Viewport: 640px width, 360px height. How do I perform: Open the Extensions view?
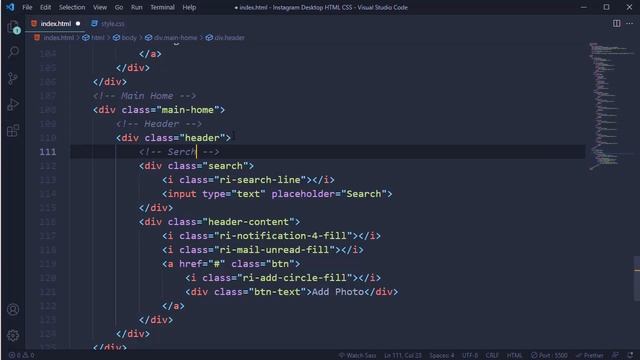tap(13, 131)
